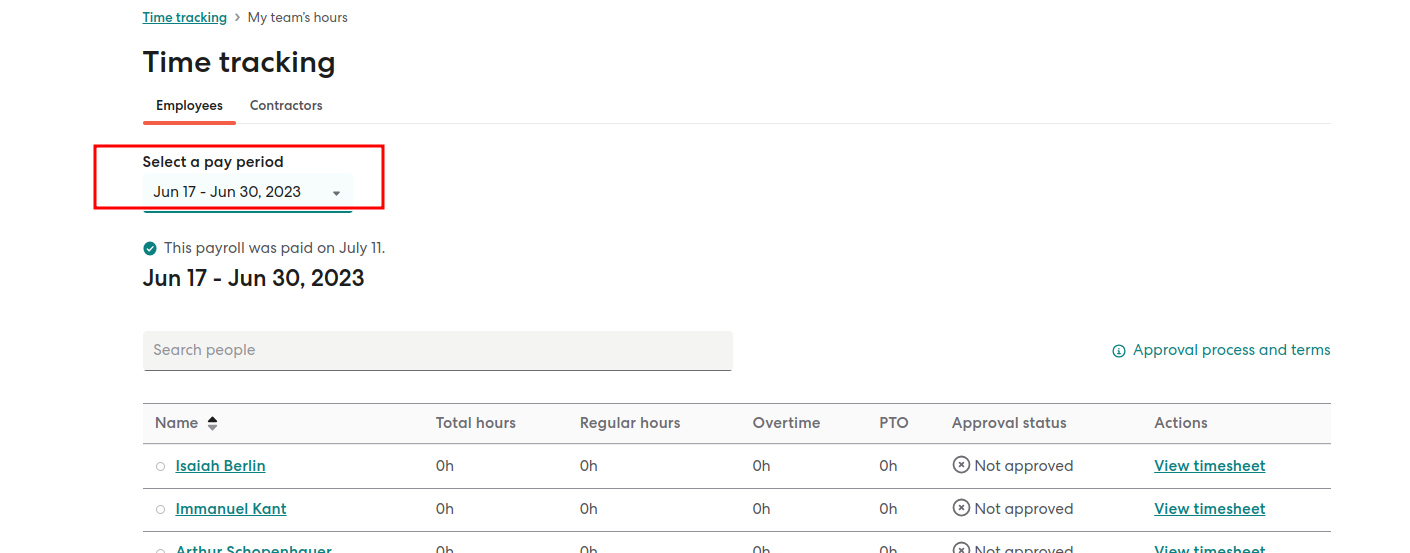Switch to the Employees tab
This screenshot has height=553, width=1410.
[189, 105]
